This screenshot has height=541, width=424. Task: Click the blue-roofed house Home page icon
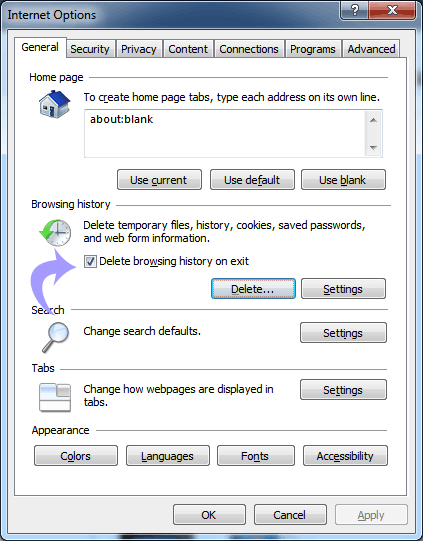(54, 104)
